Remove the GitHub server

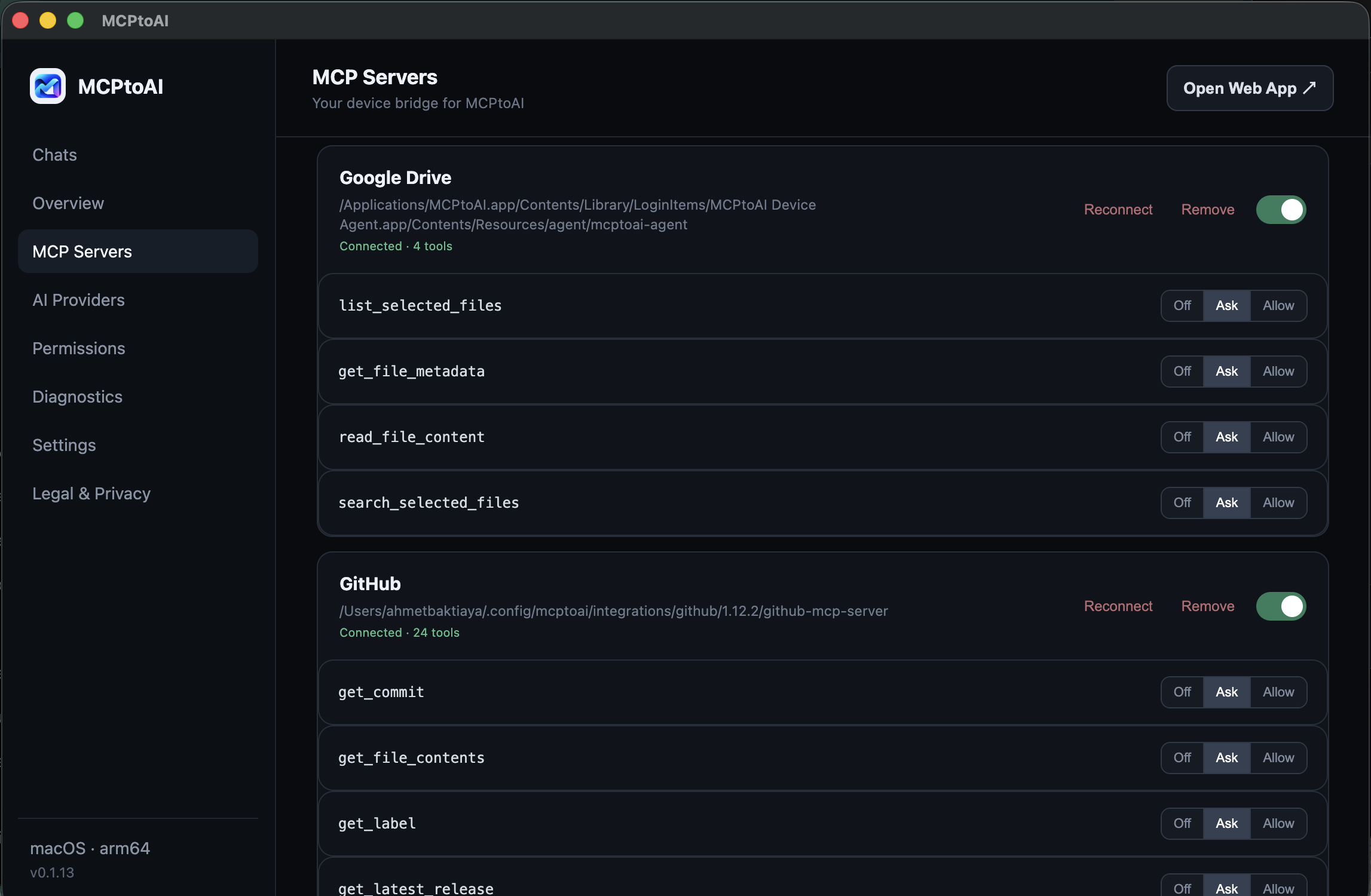1208,606
